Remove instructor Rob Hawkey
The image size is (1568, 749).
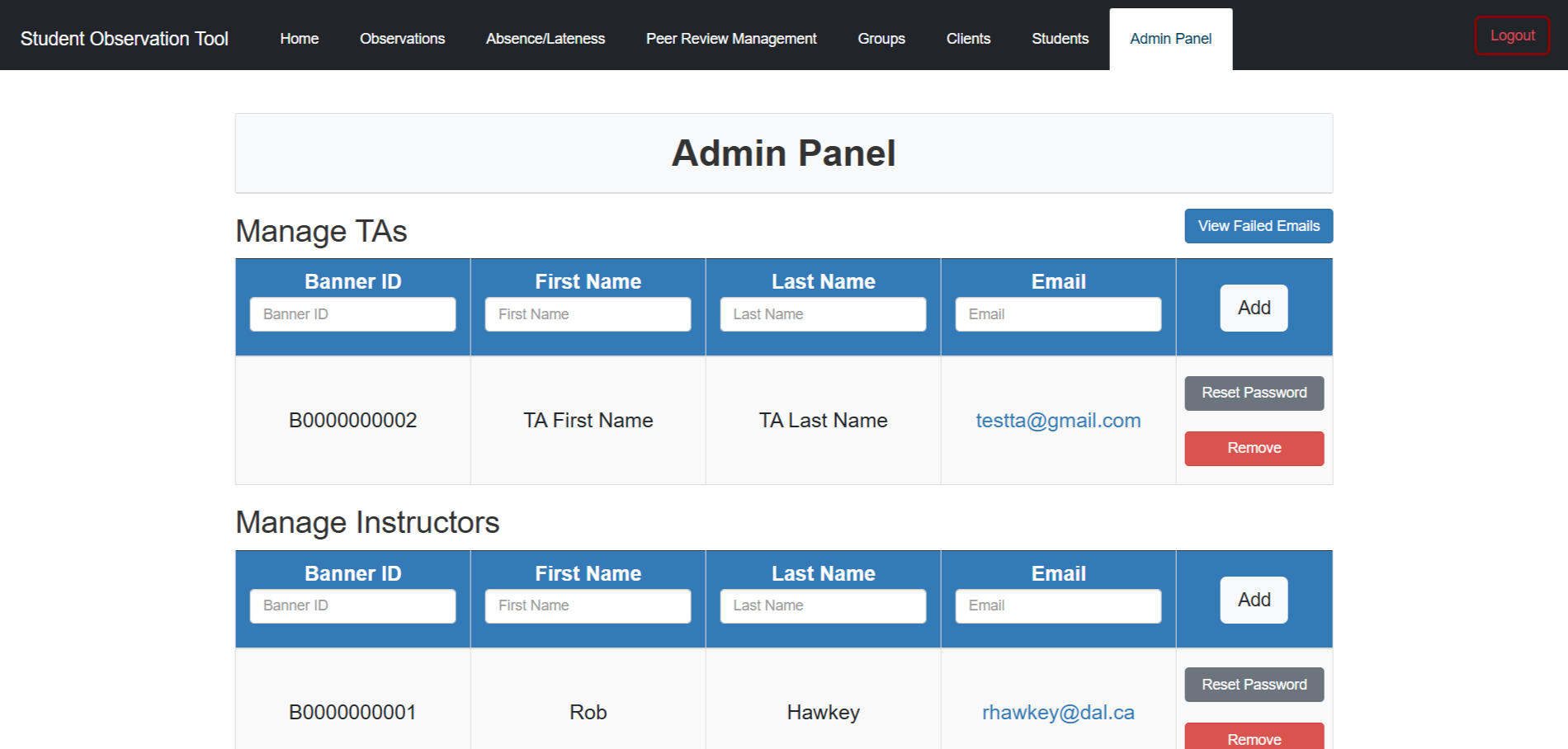[1254, 737]
